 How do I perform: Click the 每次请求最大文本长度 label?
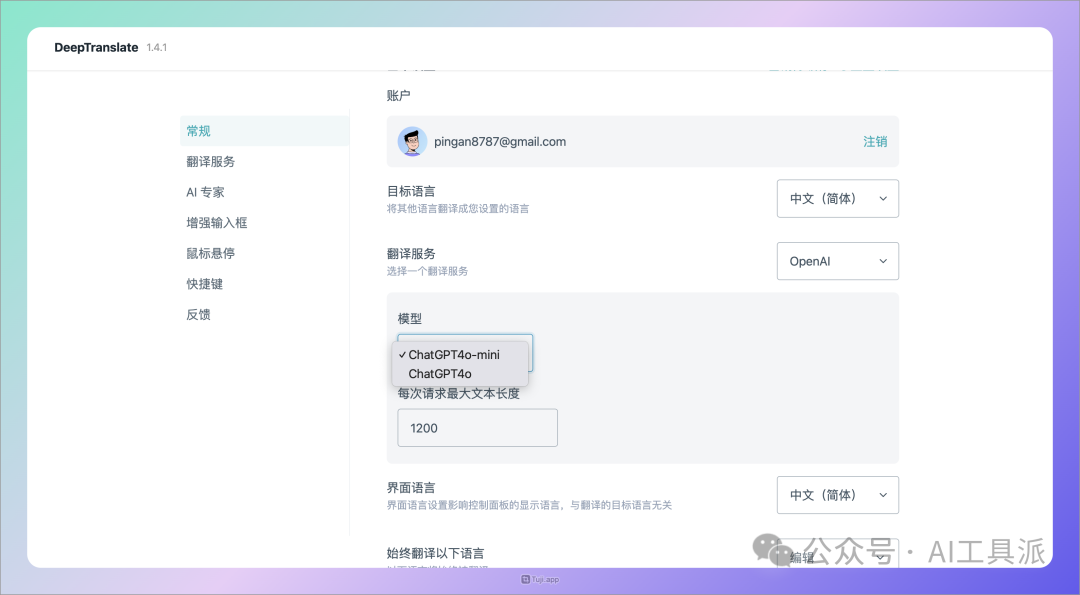[x=458, y=393]
